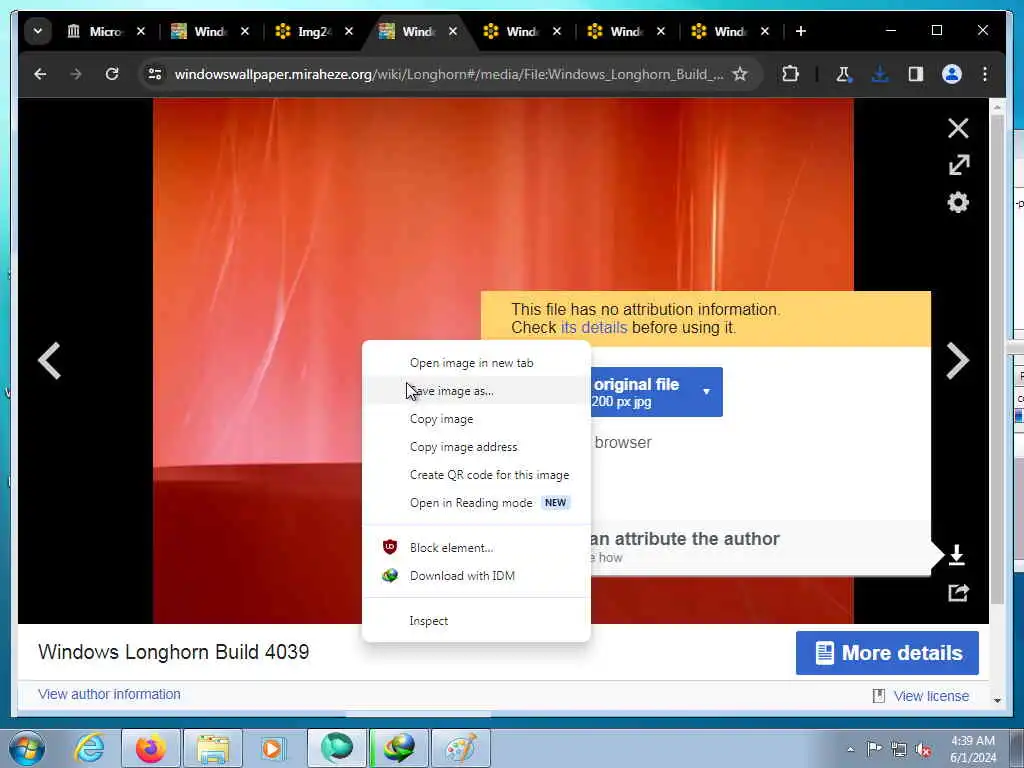Go to next image with right arrow
This screenshot has height=768, width=1024.
point(957,360)
